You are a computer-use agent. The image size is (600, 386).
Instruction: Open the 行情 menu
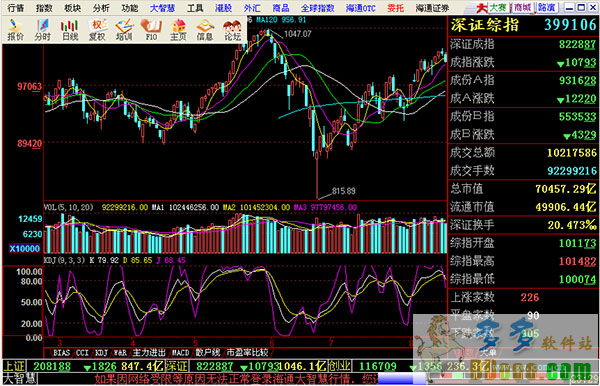15,8
